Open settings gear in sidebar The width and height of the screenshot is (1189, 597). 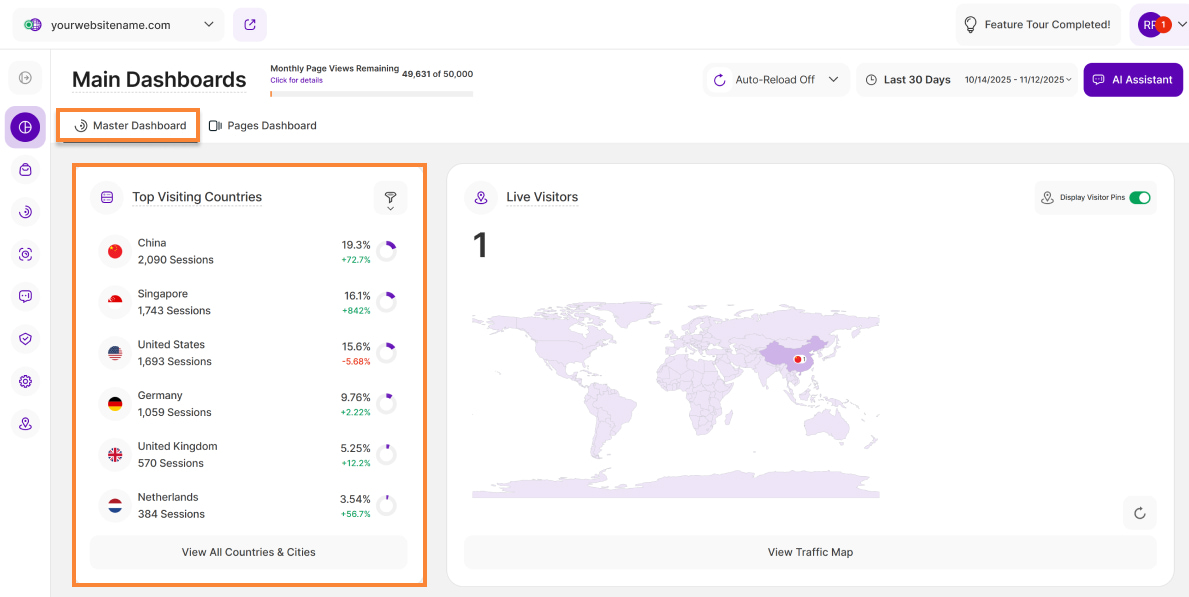pyautogui.click(x=25, y=381)
